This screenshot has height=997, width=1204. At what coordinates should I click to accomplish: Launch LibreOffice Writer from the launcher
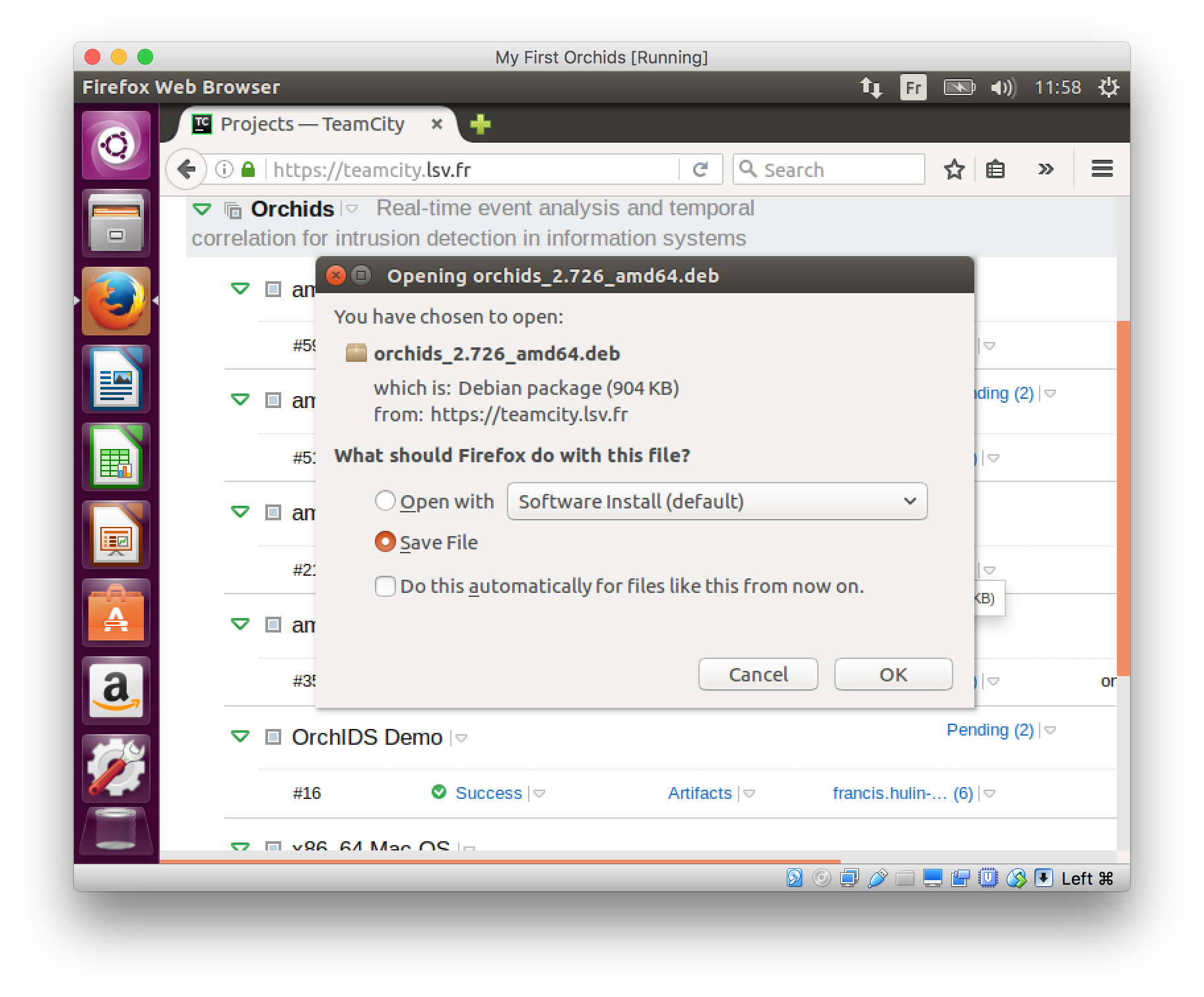click(116, 380)
